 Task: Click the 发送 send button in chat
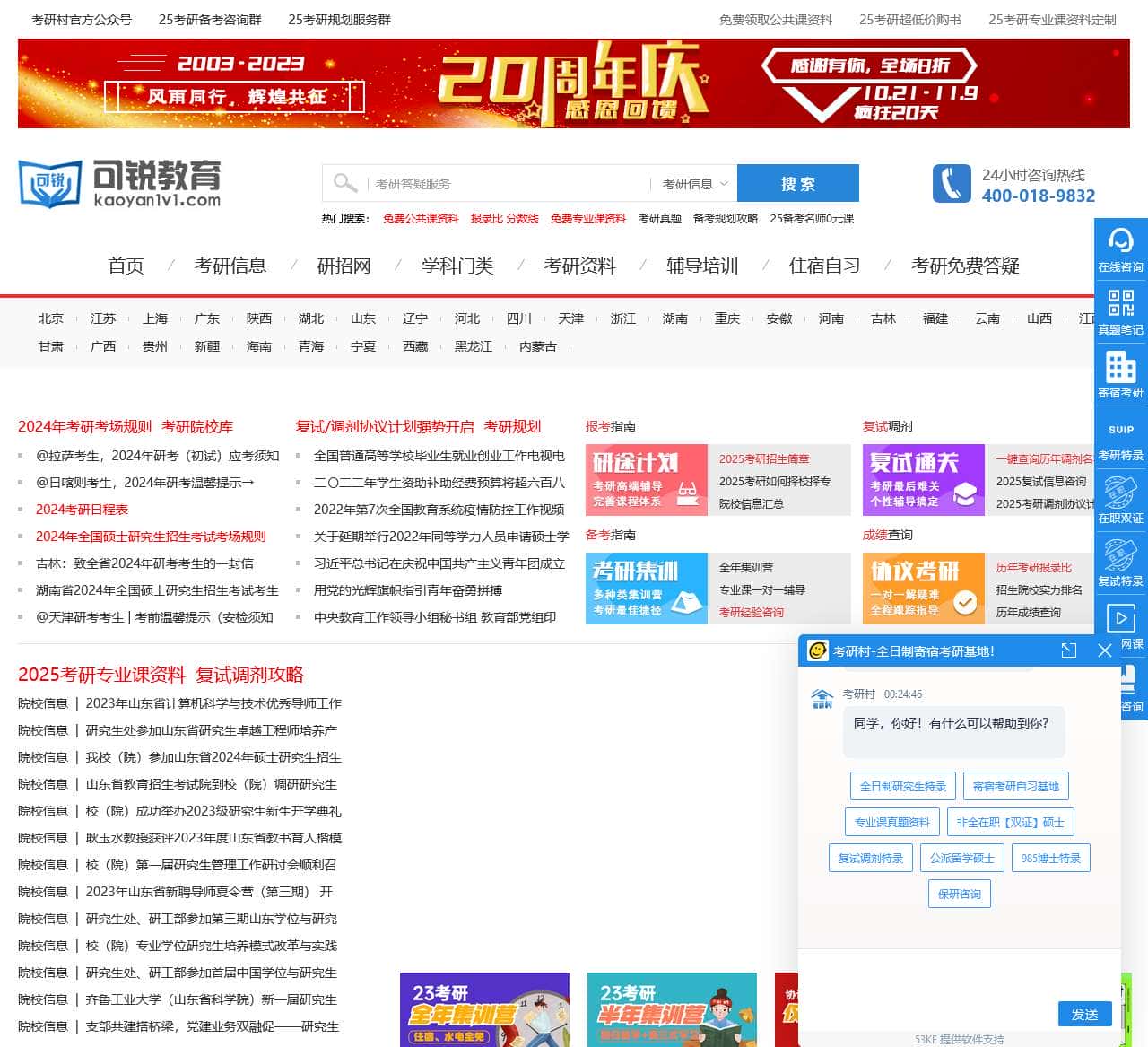tap(1084, 1014)
